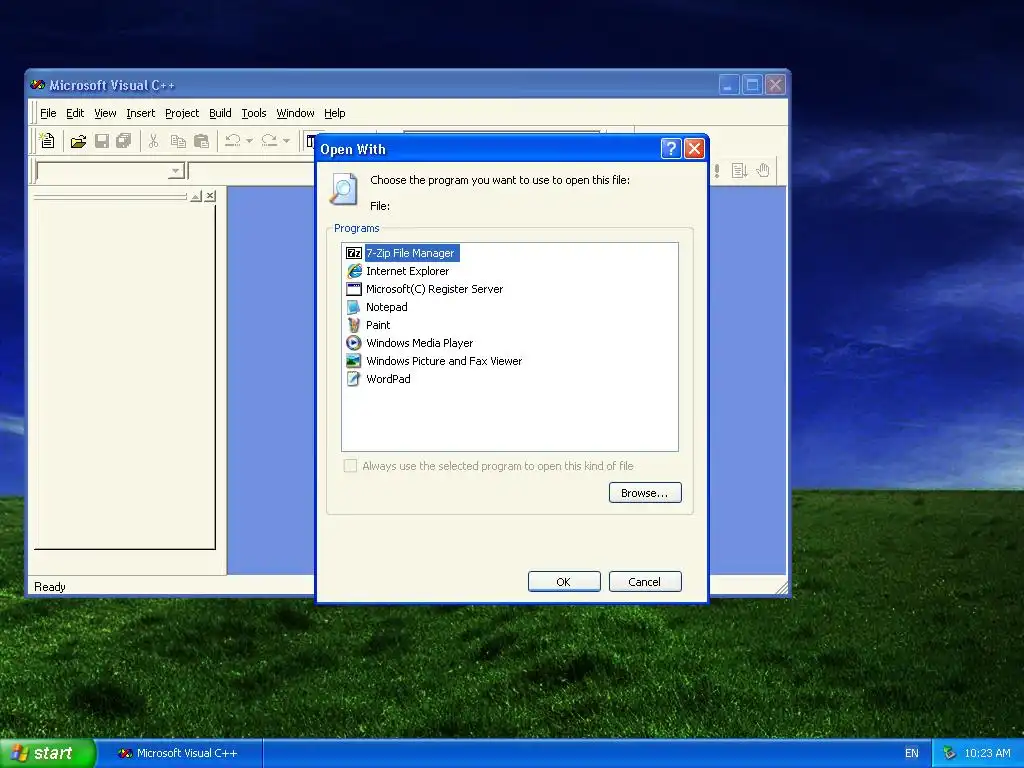Click the Notepad program icon
This screenshot has width=1024, height=768.
pyautogui.click(x=353, y=307)
